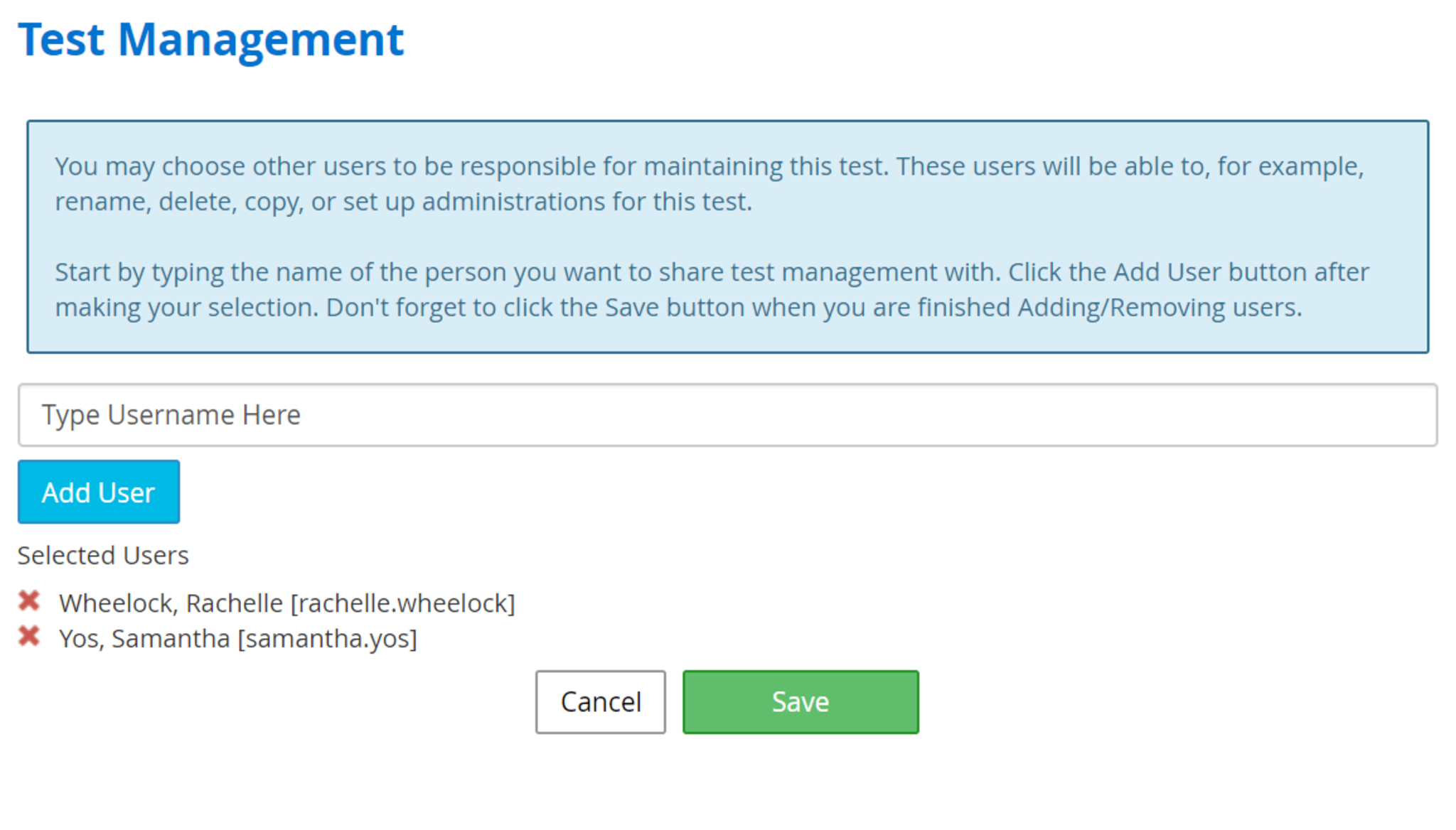Select the Wheelock, Rachelle name text
This screenshot has height=830, width=1456.
(x=171, y=603)
